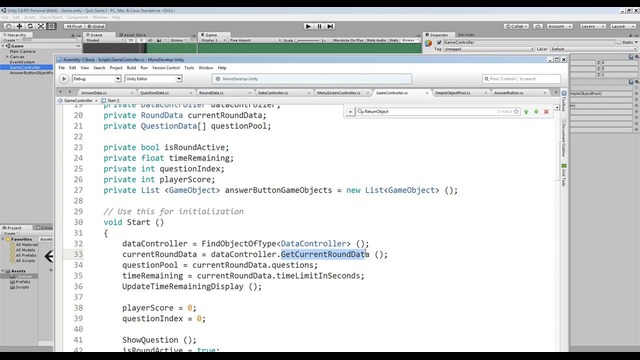
Task: Open the MonoDevelop Build menu
Action: pyautogui.click(x=131, y=68)
